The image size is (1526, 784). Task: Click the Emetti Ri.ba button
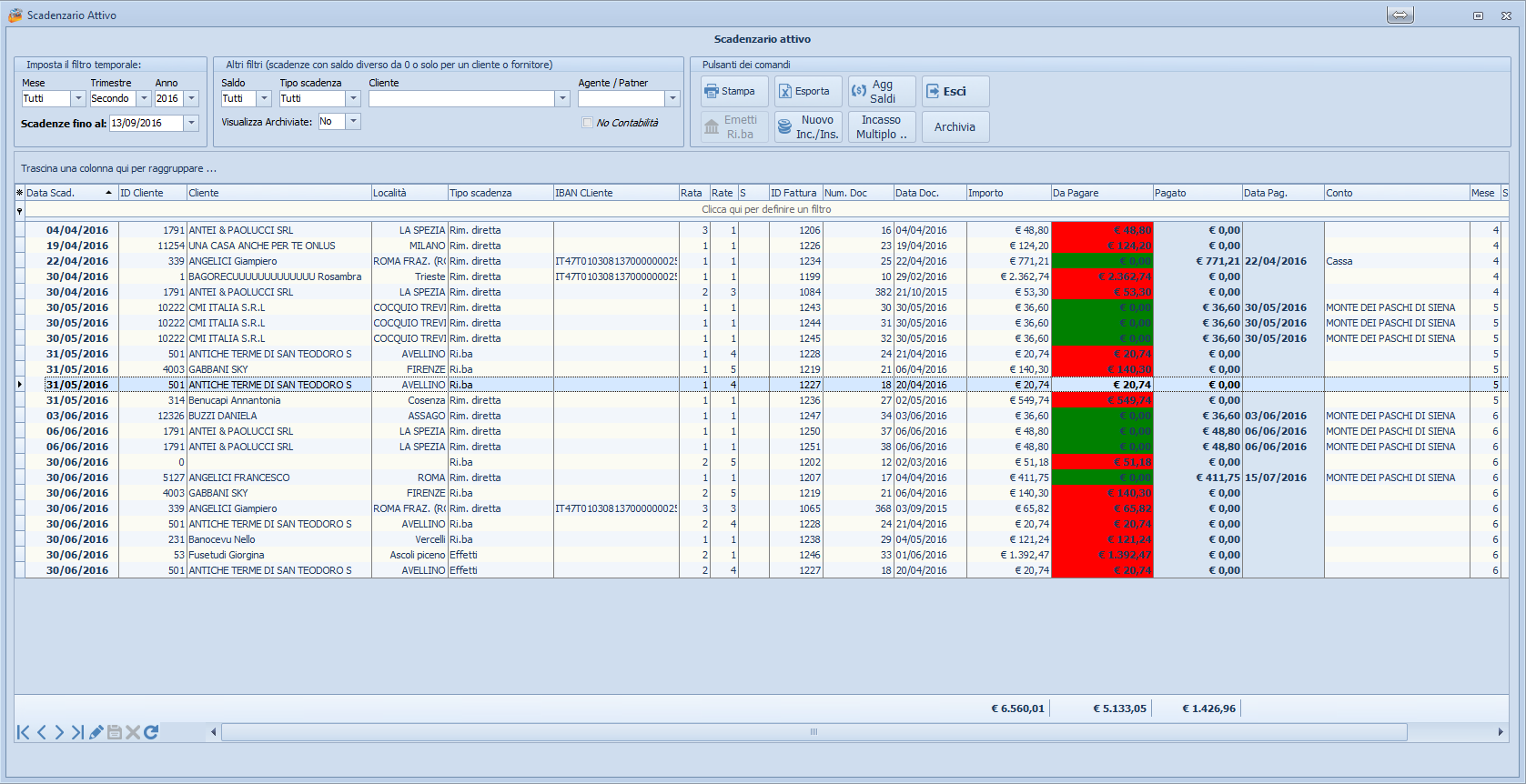pyautogui.click(x=734, y=126)
